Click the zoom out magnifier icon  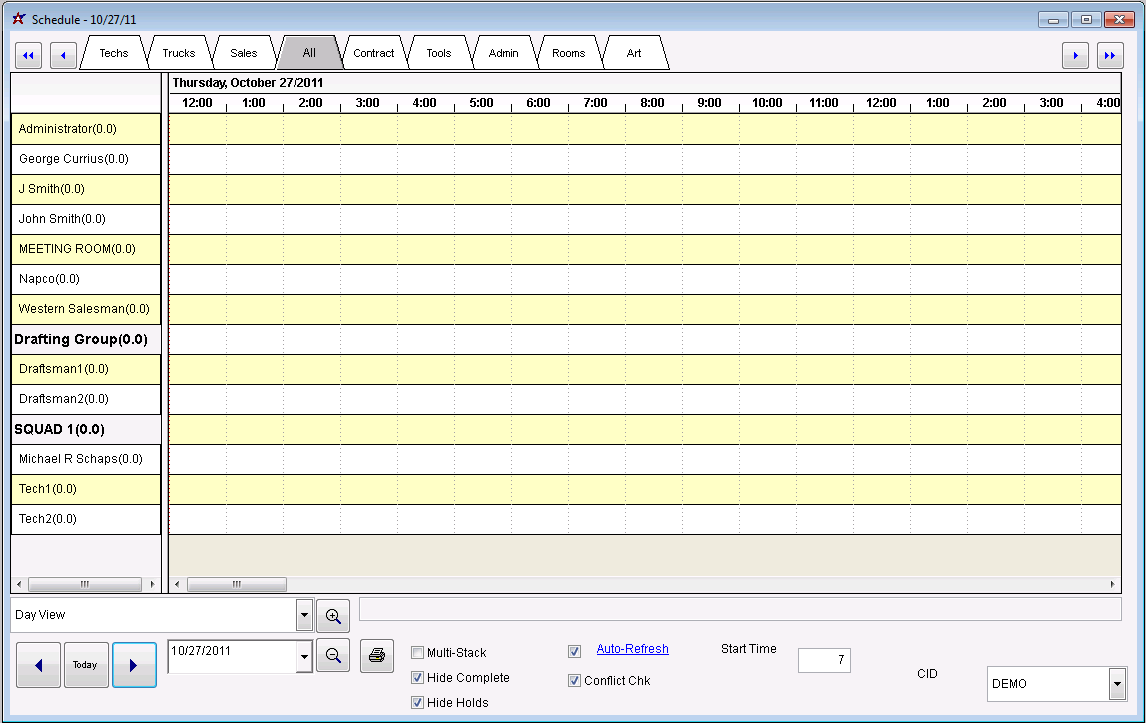(x=333, y=656)
